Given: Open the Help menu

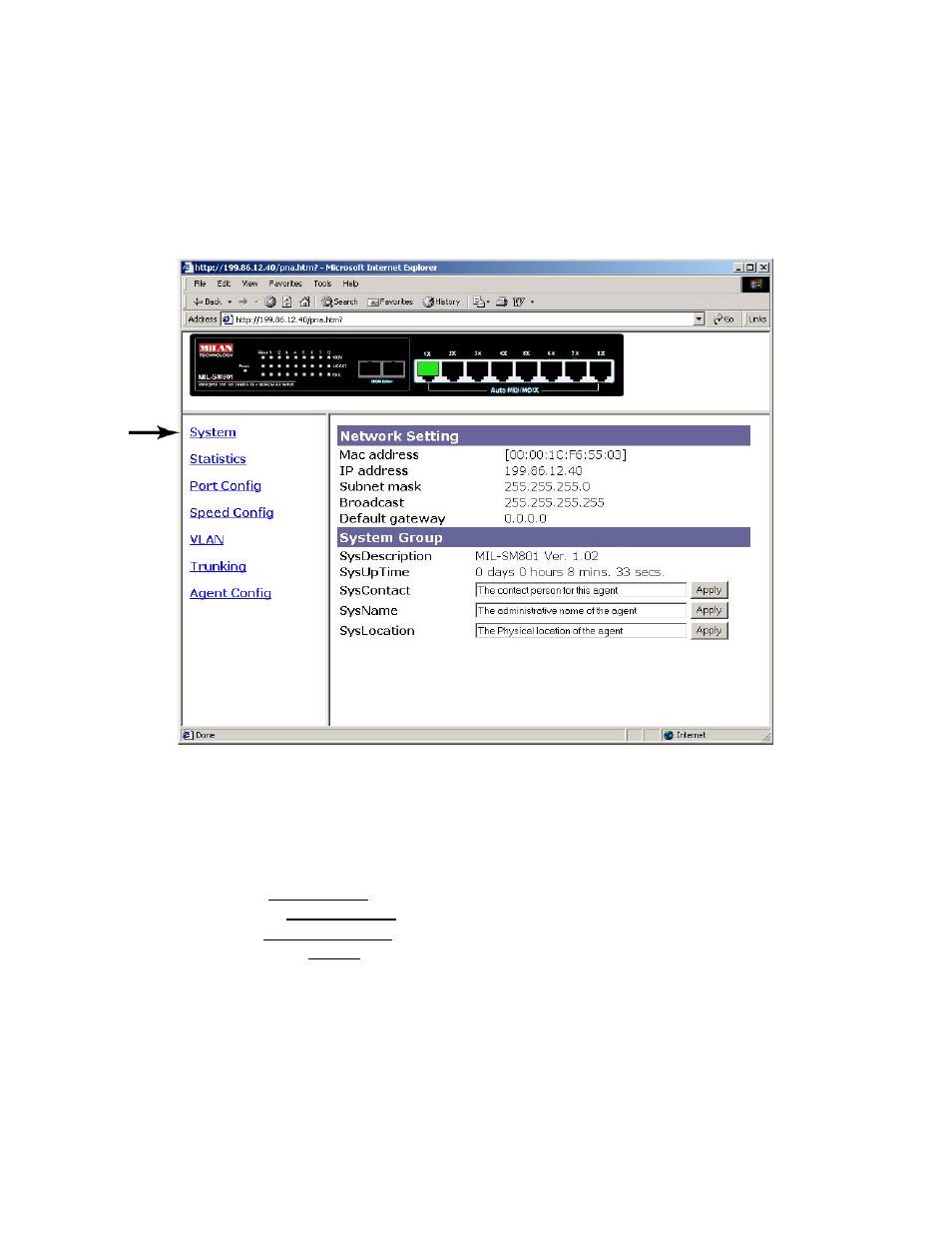Looking at the screenshot, I should click(350, 284).
